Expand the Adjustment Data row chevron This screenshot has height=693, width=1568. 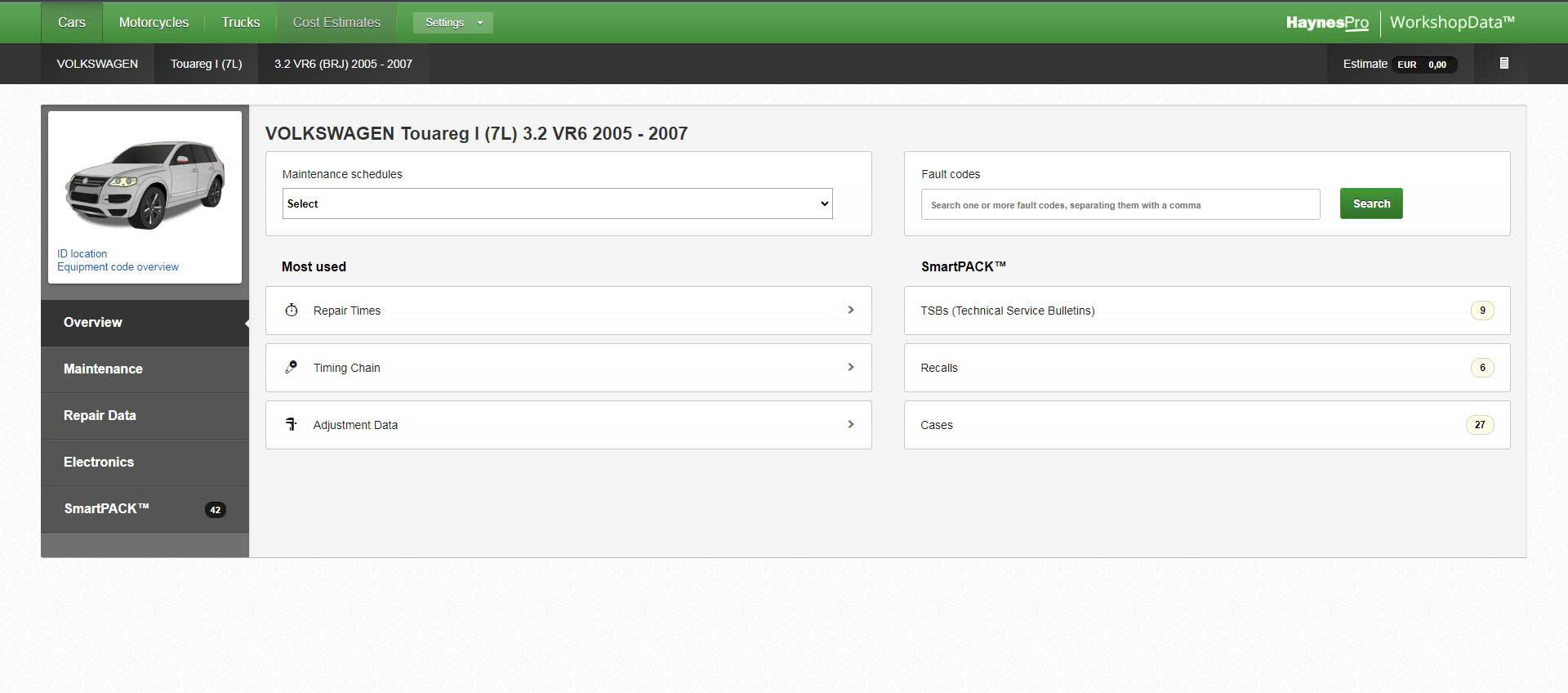pos(850,424)
